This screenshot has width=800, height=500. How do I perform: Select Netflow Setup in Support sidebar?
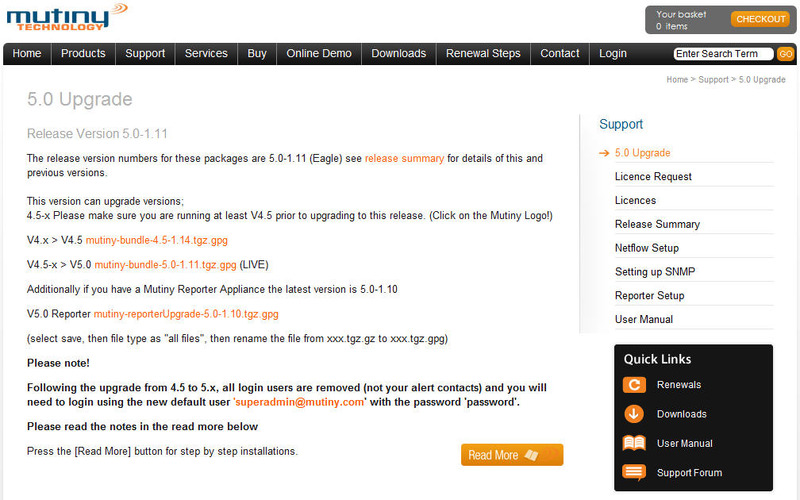click(646, 248)
